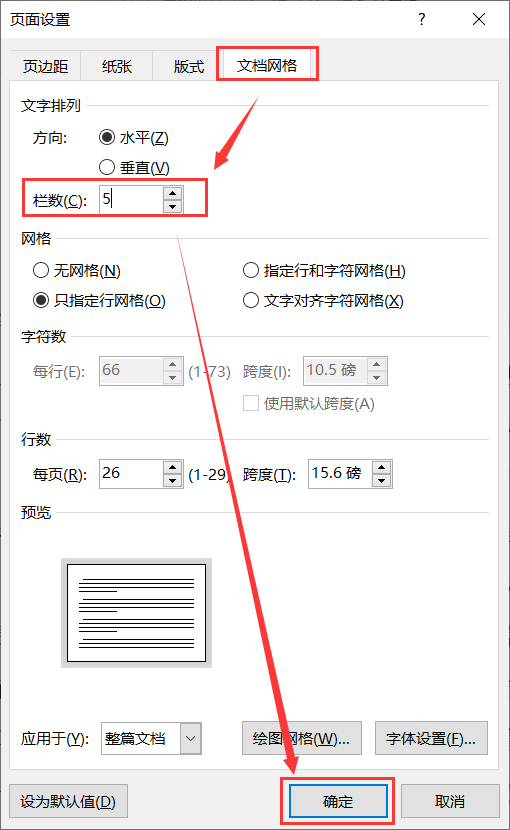This screenshot has width=510, height=830.
Task: Close the 页面设置 dialog
Action: click(479, 20)
